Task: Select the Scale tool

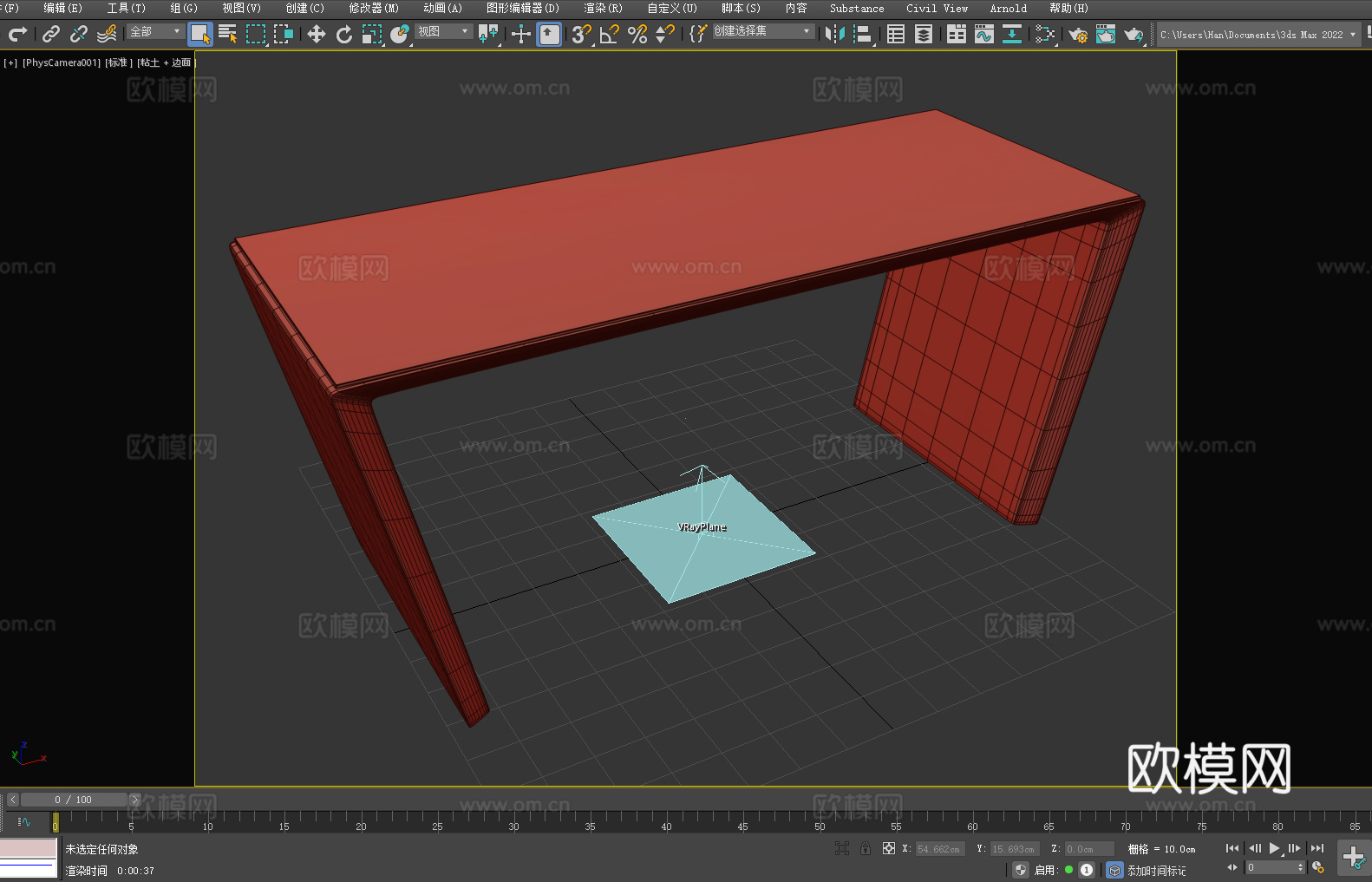Action: pyautogui.click(x=372, y=34)
